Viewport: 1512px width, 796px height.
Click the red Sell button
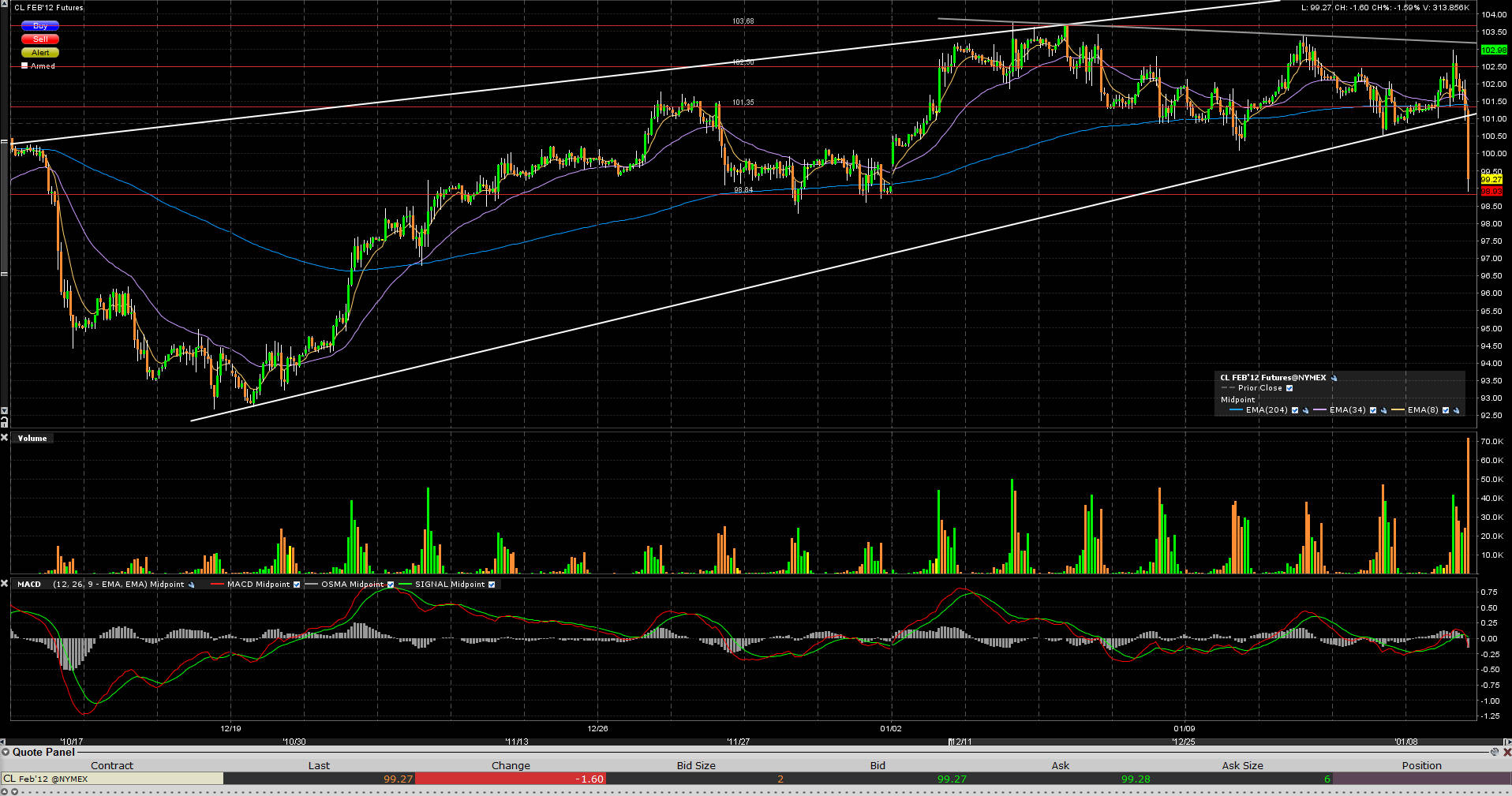click(x=40, y=39)
